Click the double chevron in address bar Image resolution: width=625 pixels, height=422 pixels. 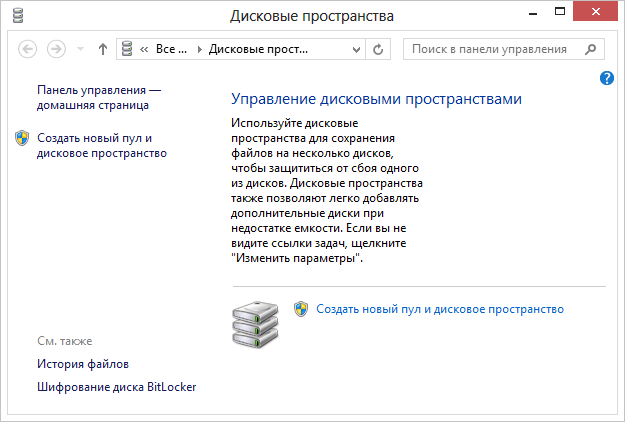tap(144, 49)
